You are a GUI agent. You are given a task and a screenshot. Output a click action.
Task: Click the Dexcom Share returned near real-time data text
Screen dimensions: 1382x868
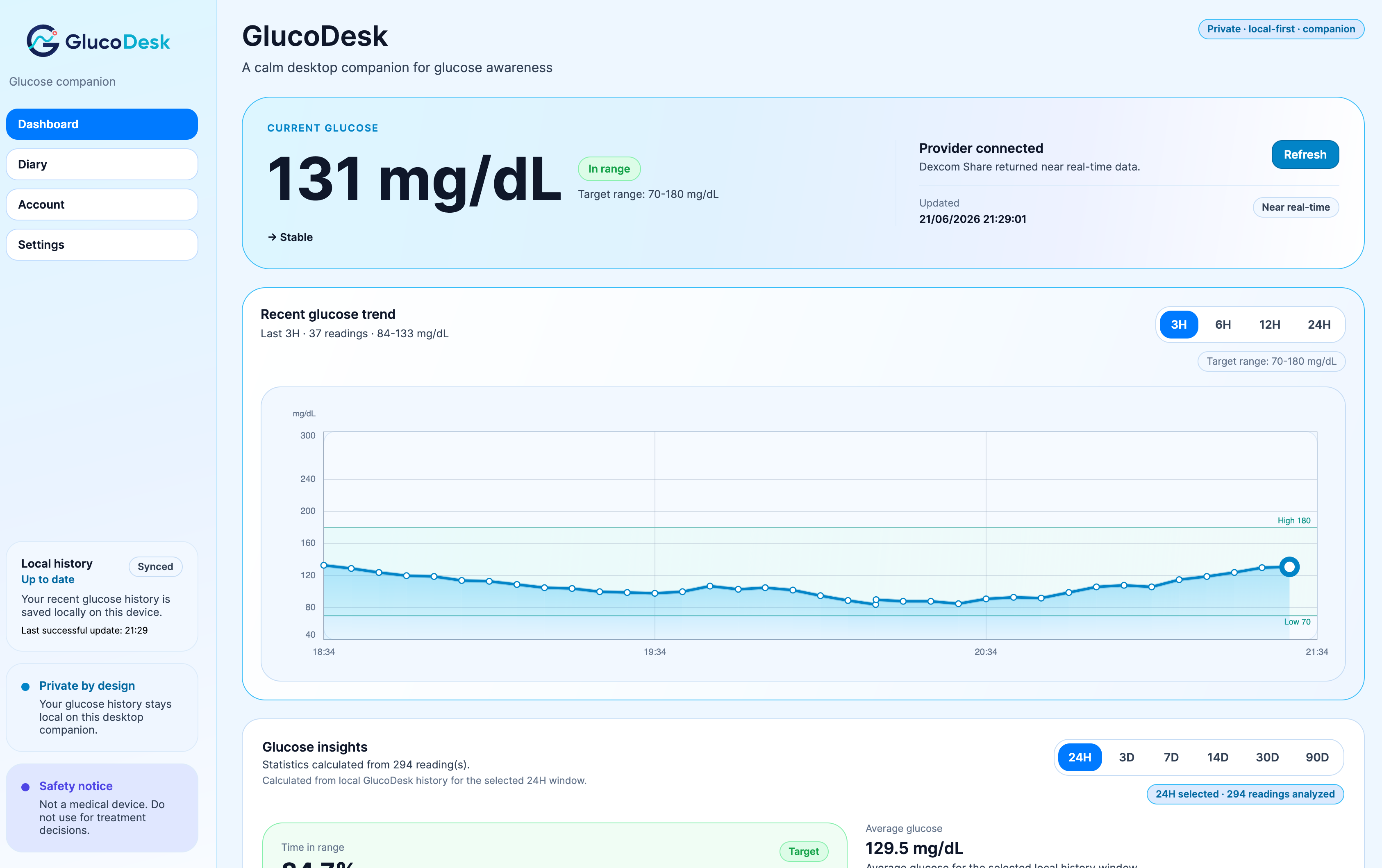click(1030, 166)
